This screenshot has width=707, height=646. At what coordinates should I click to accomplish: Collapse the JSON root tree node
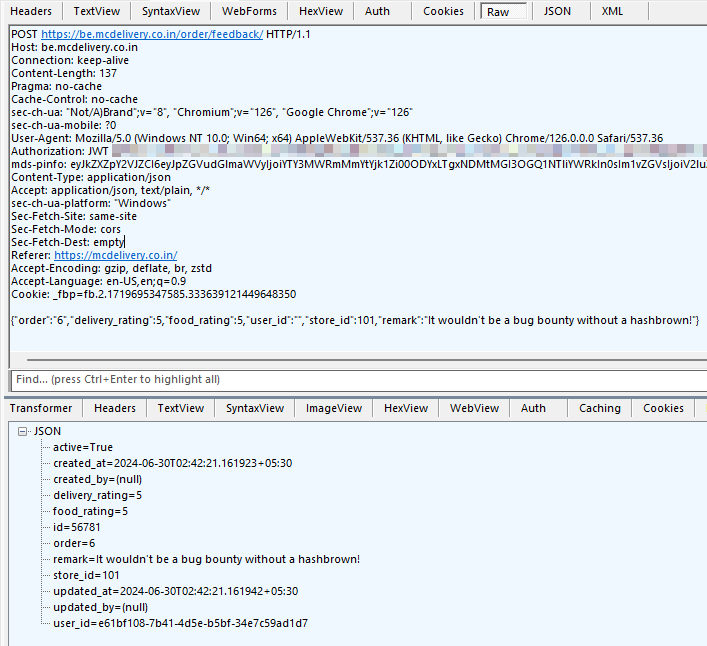(23, 431)
